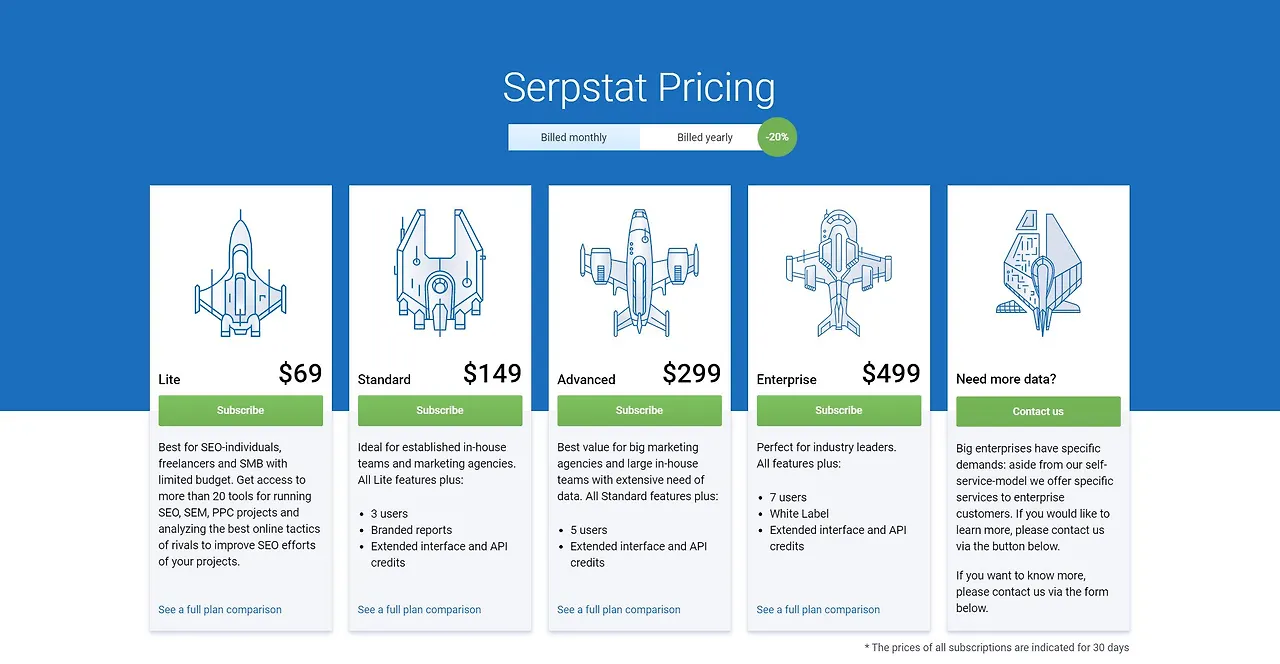This screenshot has width=1280, height=664.
Task: Subscribe to the Lite plan
Action: 240,410
